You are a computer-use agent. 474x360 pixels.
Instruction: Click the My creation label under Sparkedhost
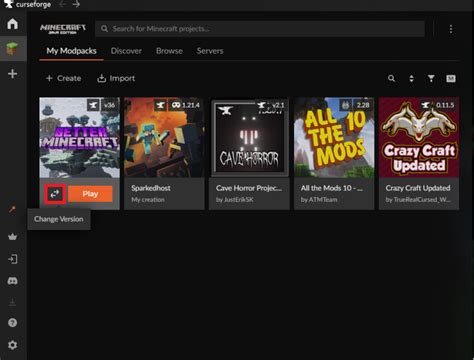[148, 200]
